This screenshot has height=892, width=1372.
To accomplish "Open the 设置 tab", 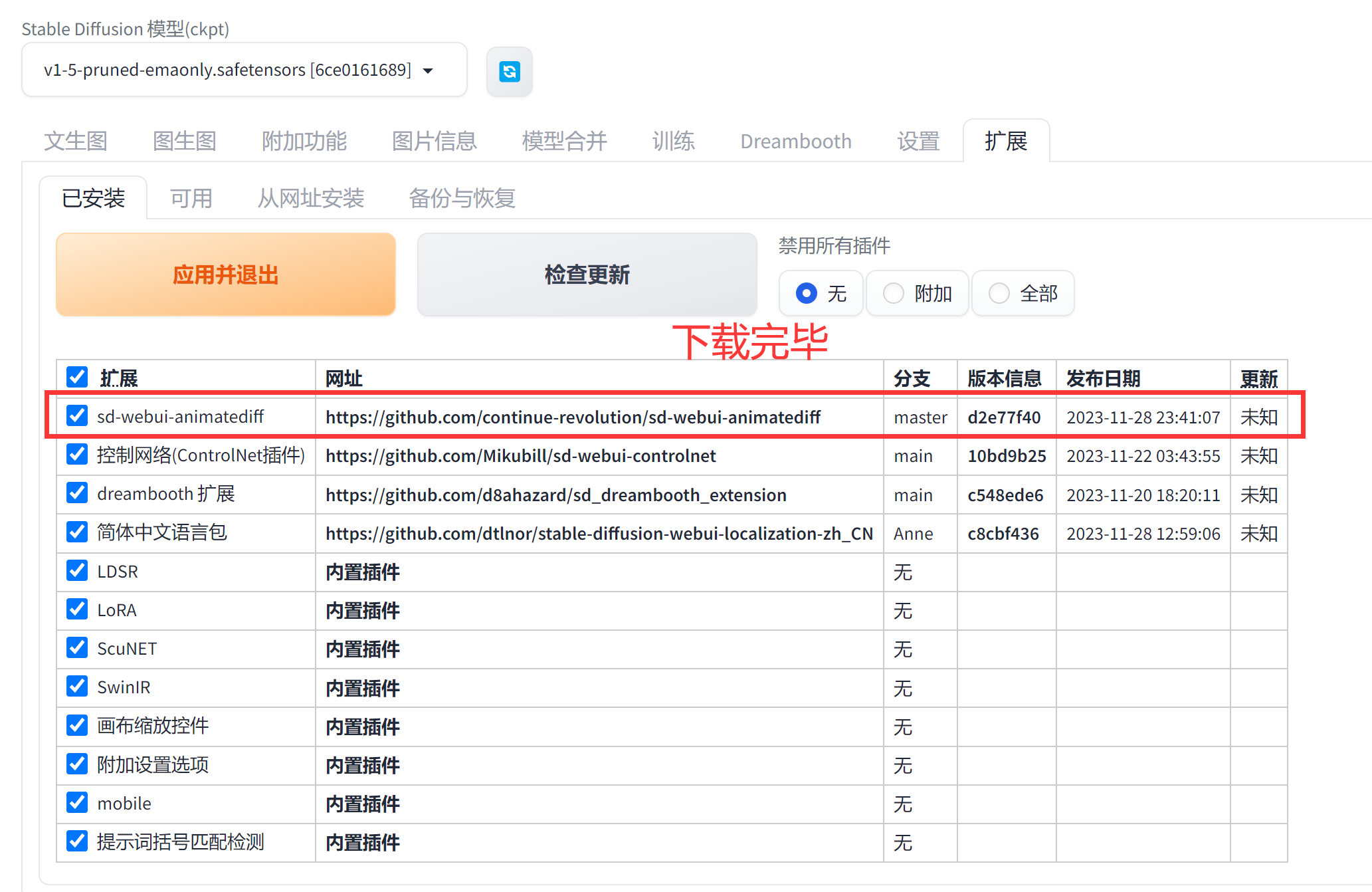I will 918,141.
